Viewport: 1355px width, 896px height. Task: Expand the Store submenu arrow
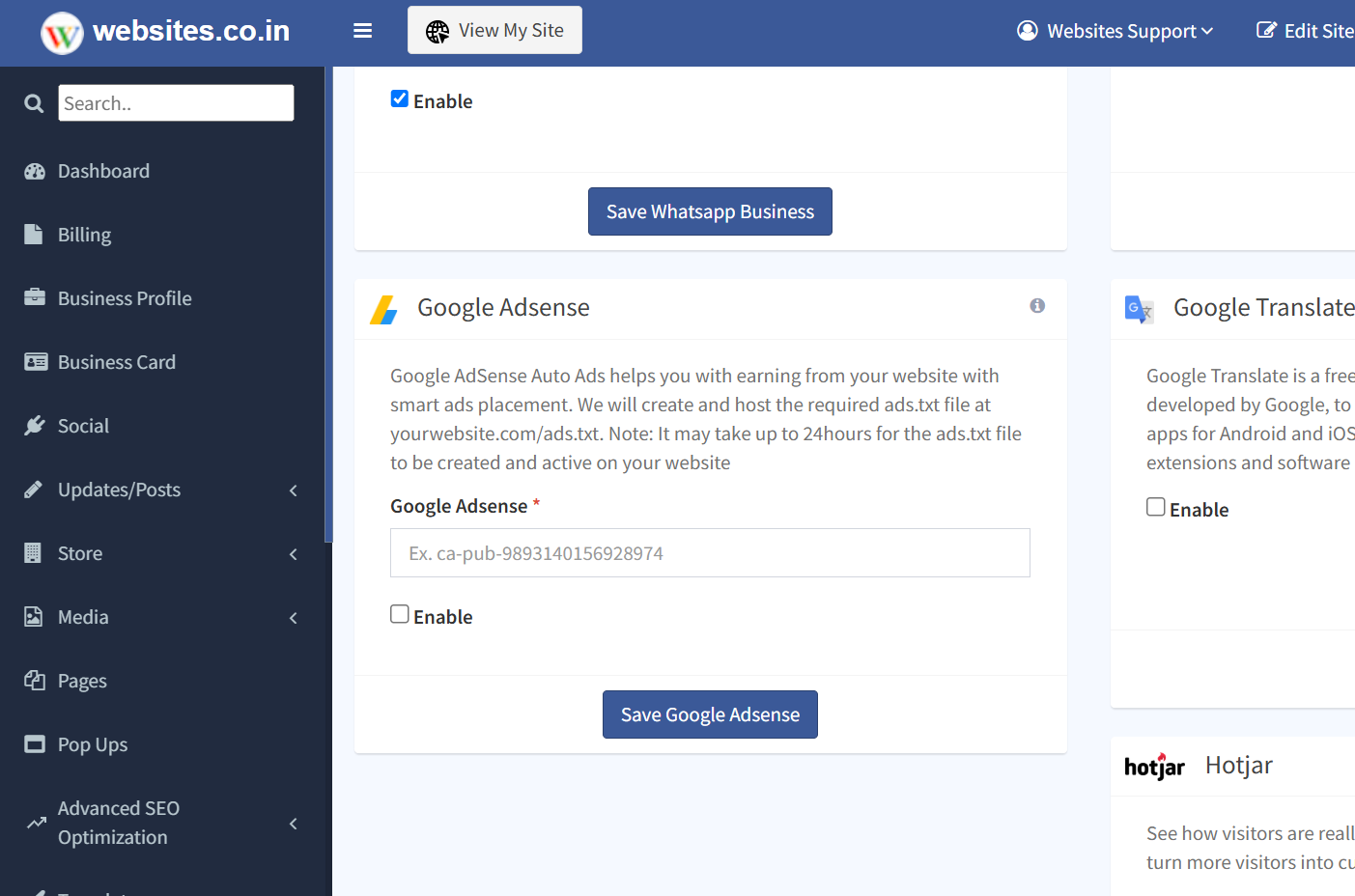[x=294, y=554]
